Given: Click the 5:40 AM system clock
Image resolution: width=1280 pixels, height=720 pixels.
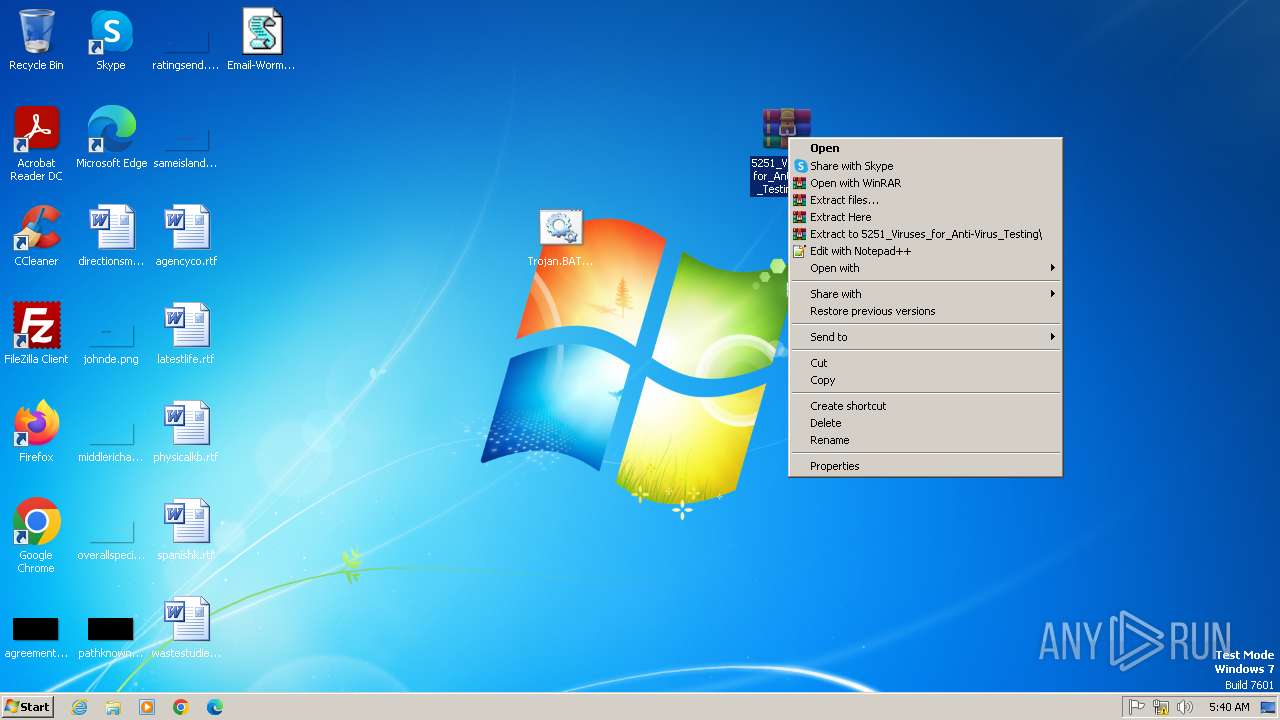Looking at the screenshot, I should pos(1229,707).
